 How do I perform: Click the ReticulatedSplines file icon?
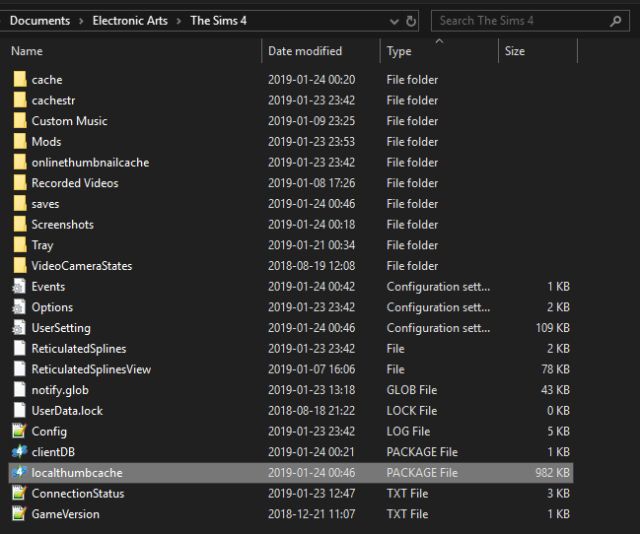(x=20, y=348)
